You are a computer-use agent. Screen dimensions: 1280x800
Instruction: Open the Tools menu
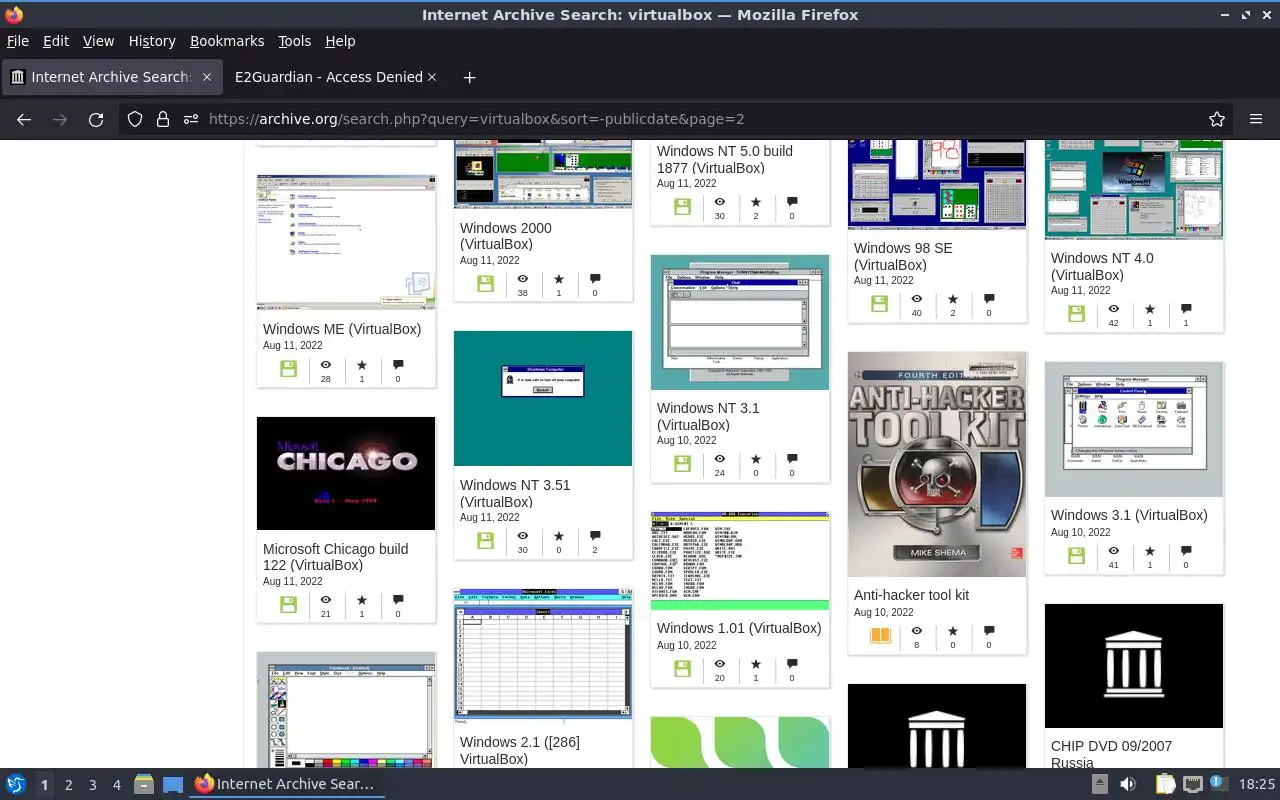[294, 41]
